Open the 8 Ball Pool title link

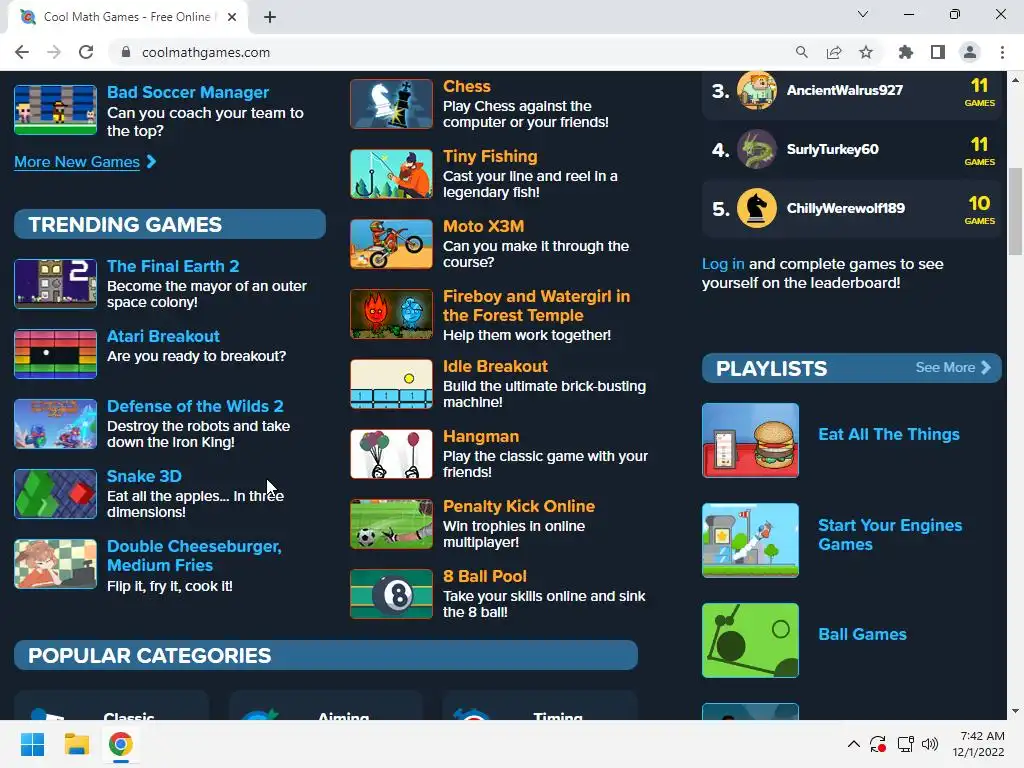click(x=485, y=576)
